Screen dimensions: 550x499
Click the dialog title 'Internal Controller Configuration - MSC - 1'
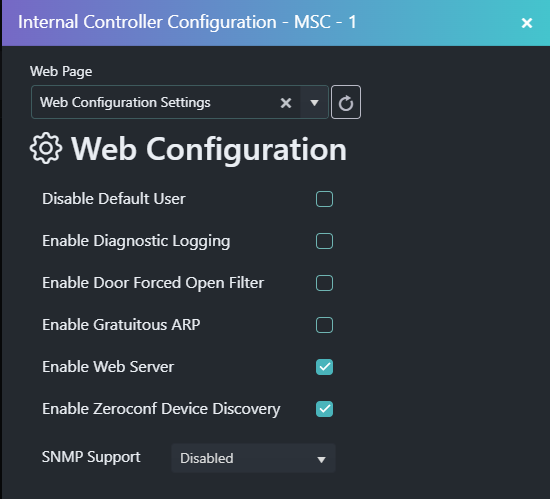[187, 22]
